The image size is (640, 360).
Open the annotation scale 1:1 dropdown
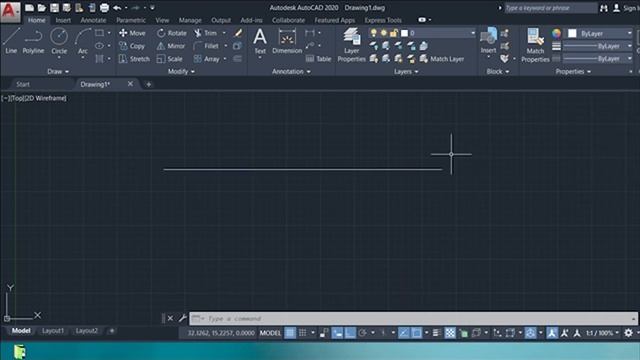click(x=602, y=333)
